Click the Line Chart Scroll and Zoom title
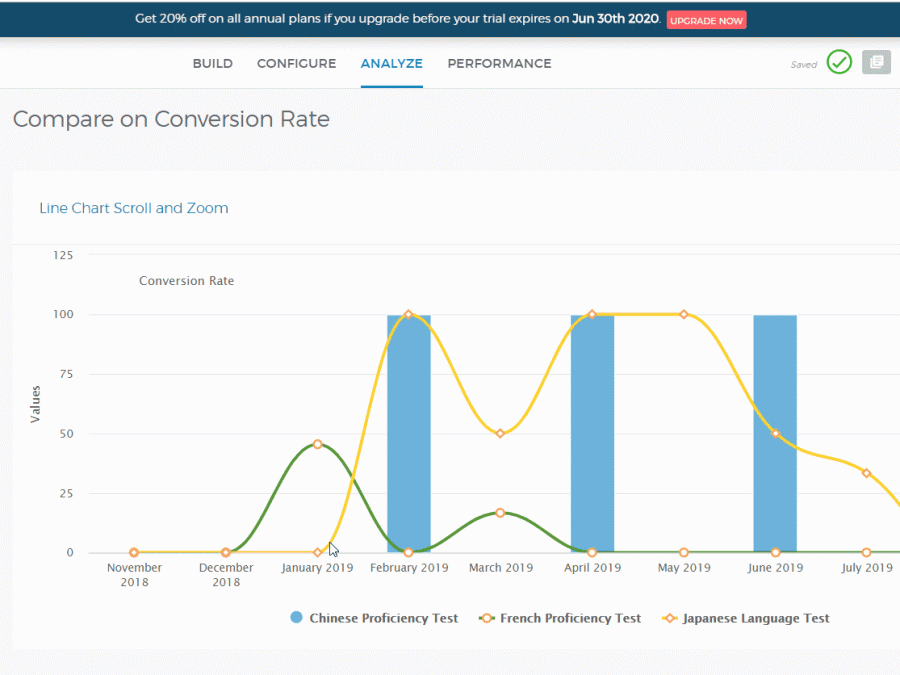 coord(133,208)
